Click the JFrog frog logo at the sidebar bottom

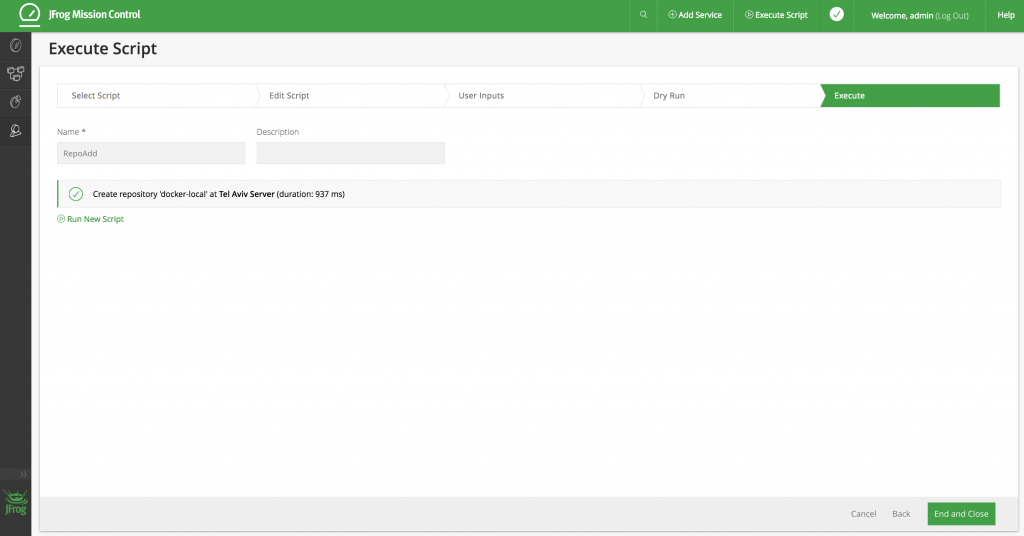(16, 503)
